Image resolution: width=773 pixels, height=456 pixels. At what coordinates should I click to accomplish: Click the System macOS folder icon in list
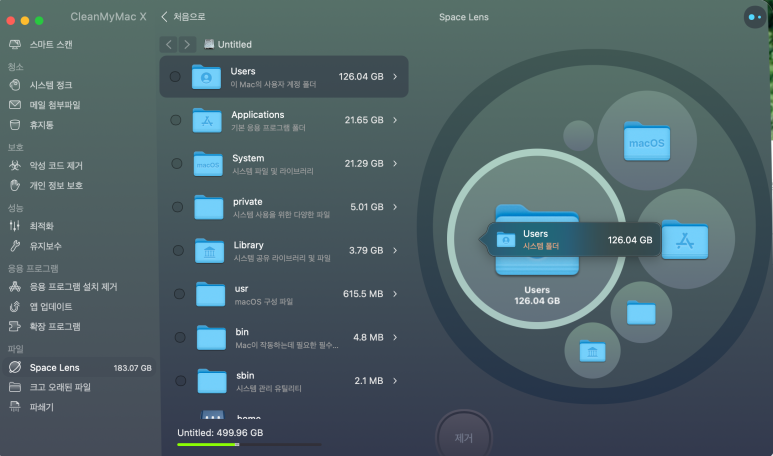(208, 164)
